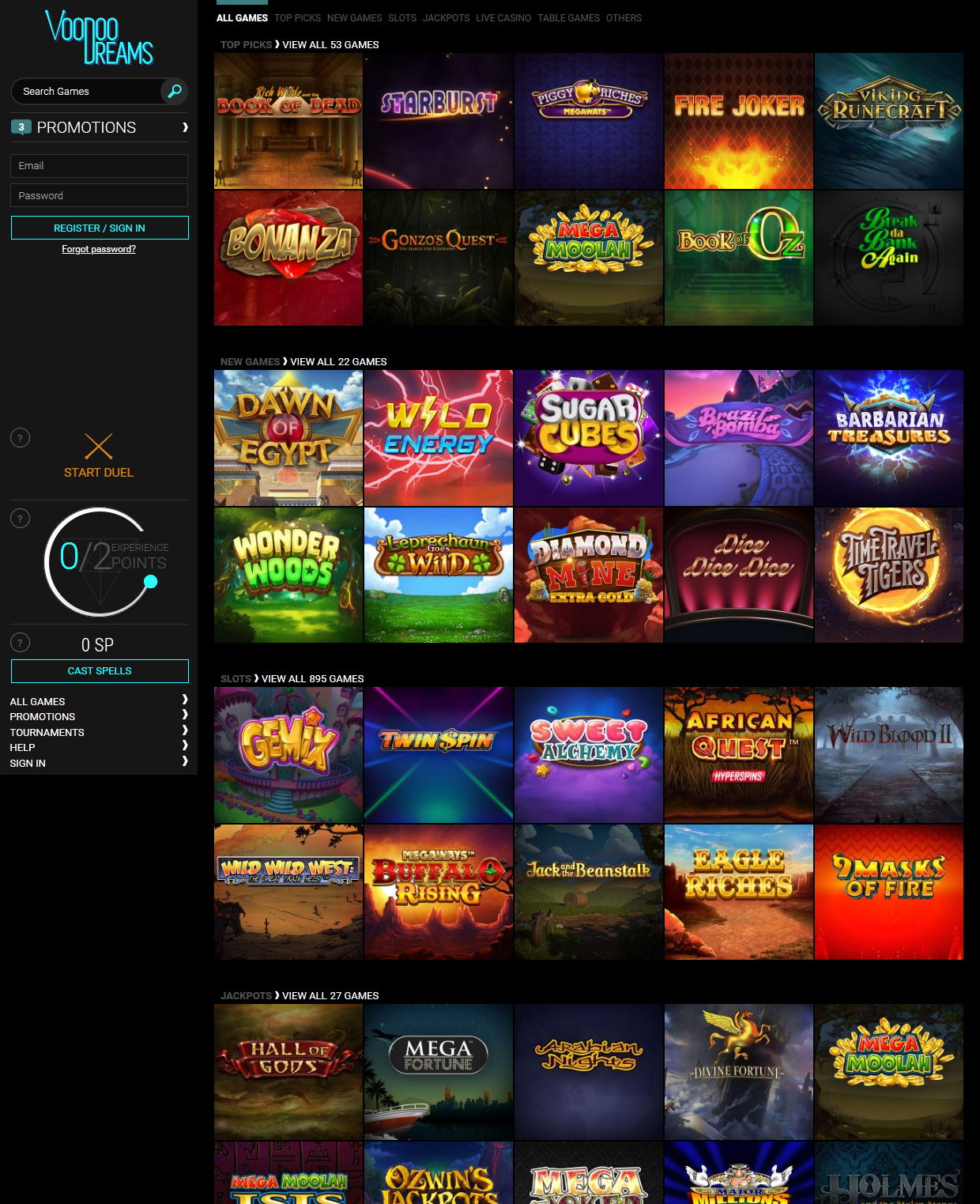
Task: Click the Forgot password link
Action: [x=99, y=249]
